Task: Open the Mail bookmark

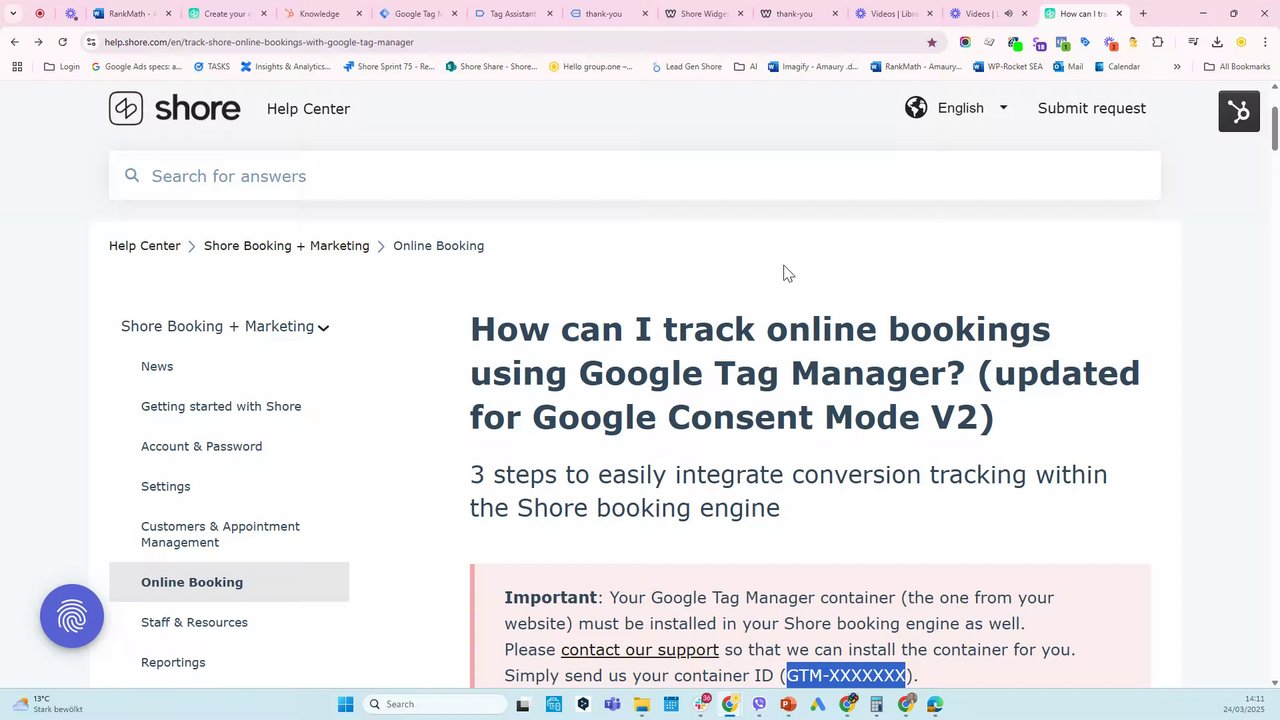Action: pos(1068,67)
